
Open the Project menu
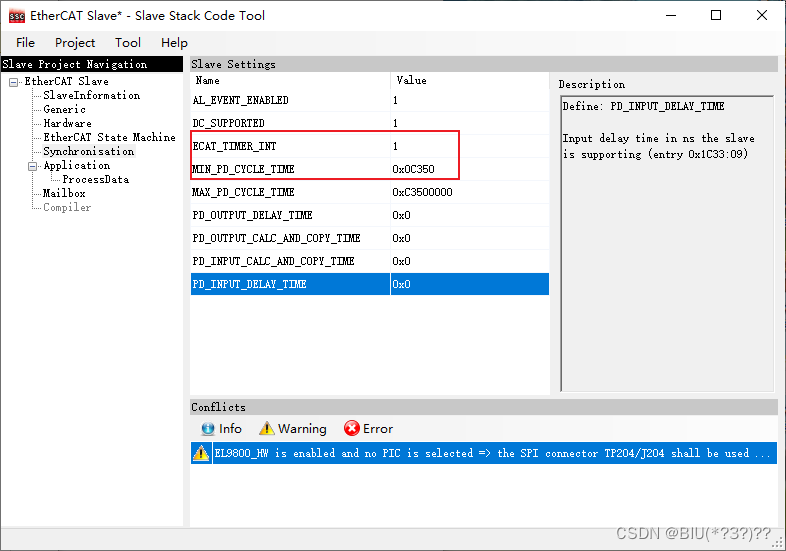pos(75,43)
